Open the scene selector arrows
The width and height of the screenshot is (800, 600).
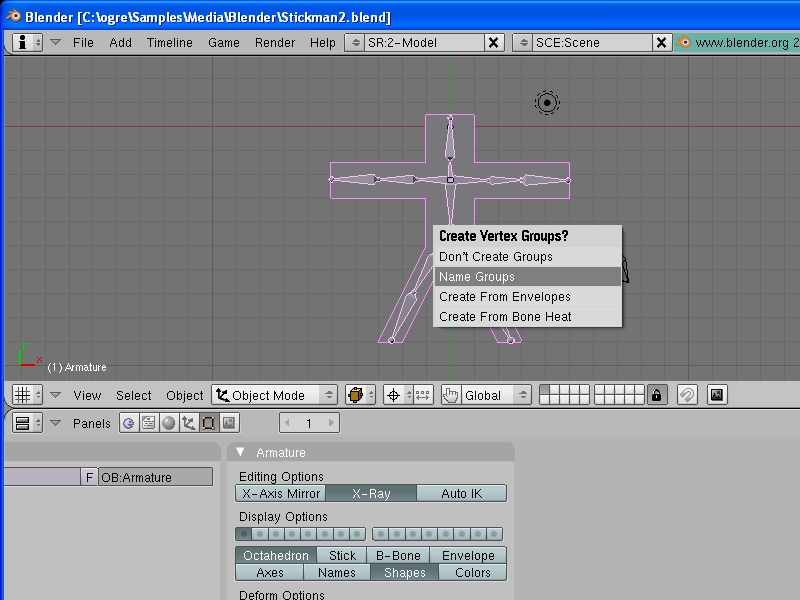pyautogui.click(x=523, y=42)
